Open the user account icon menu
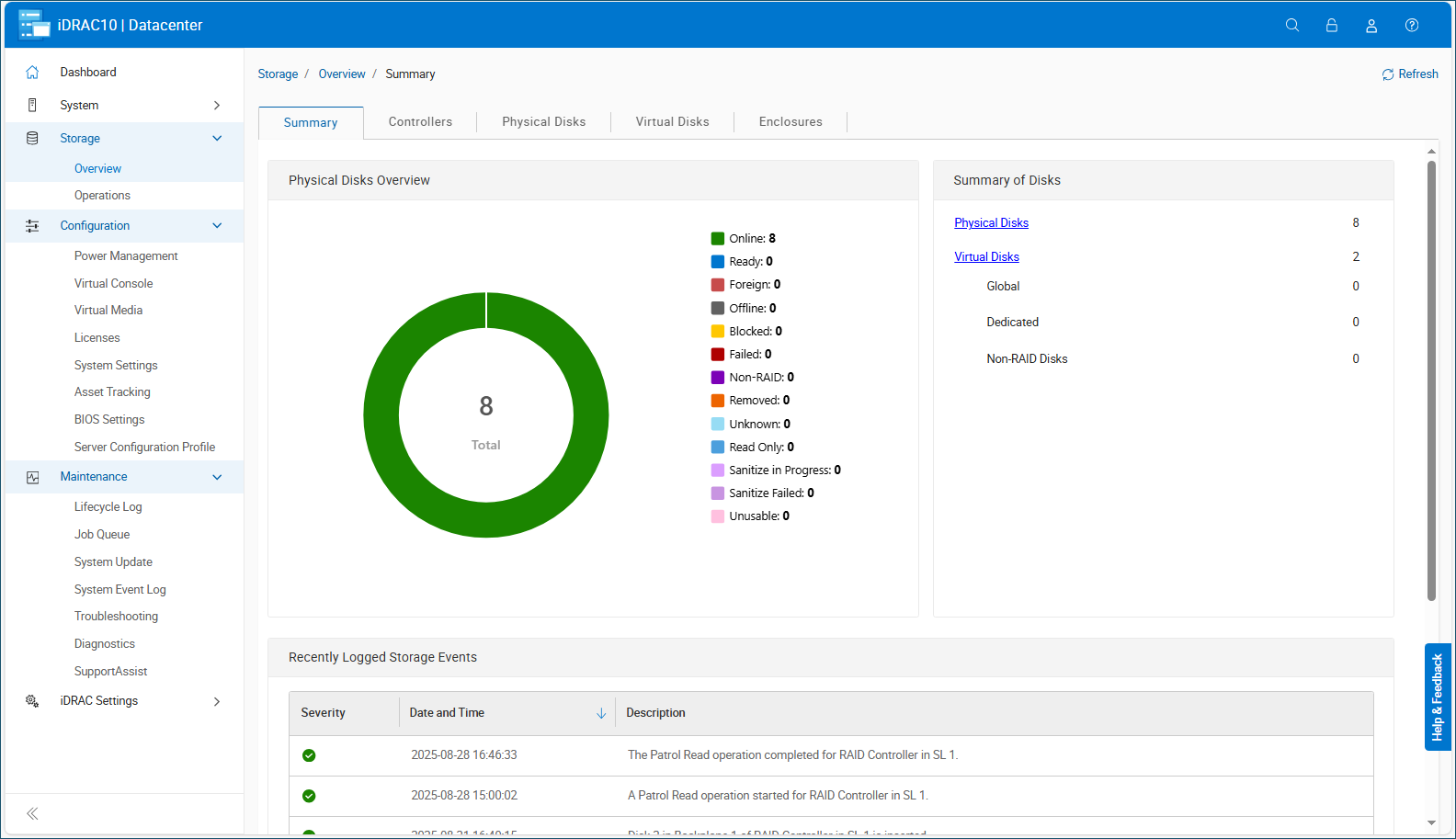 [1371, 26]
